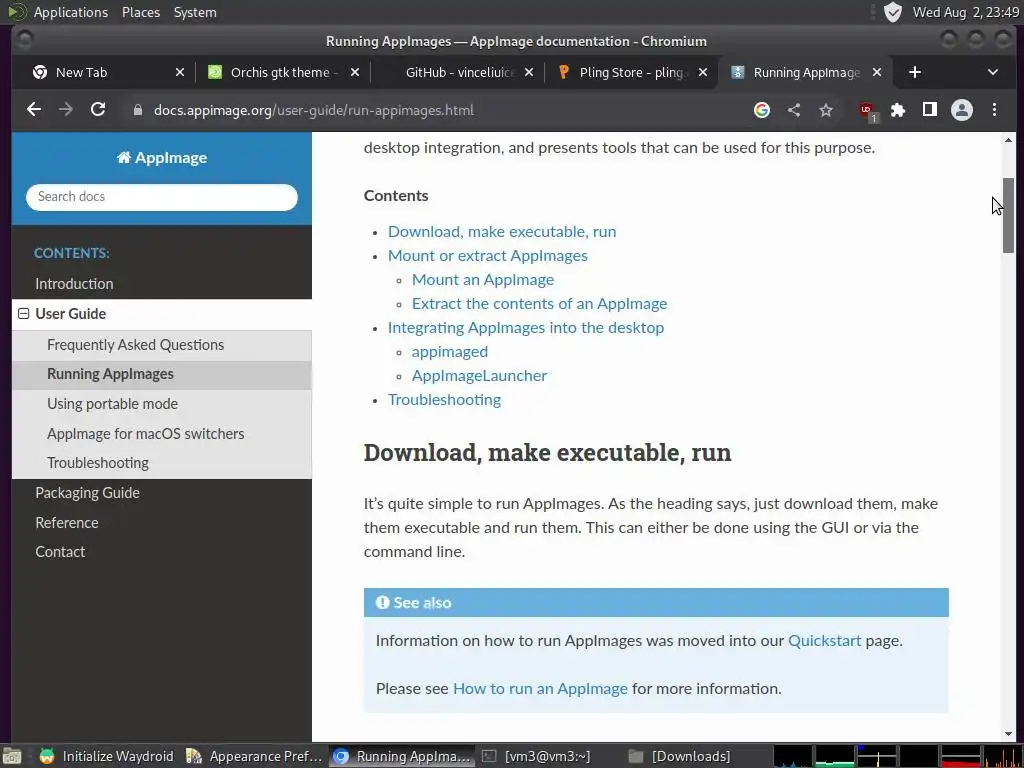Share this page via share icon

(x=794, y=110)
